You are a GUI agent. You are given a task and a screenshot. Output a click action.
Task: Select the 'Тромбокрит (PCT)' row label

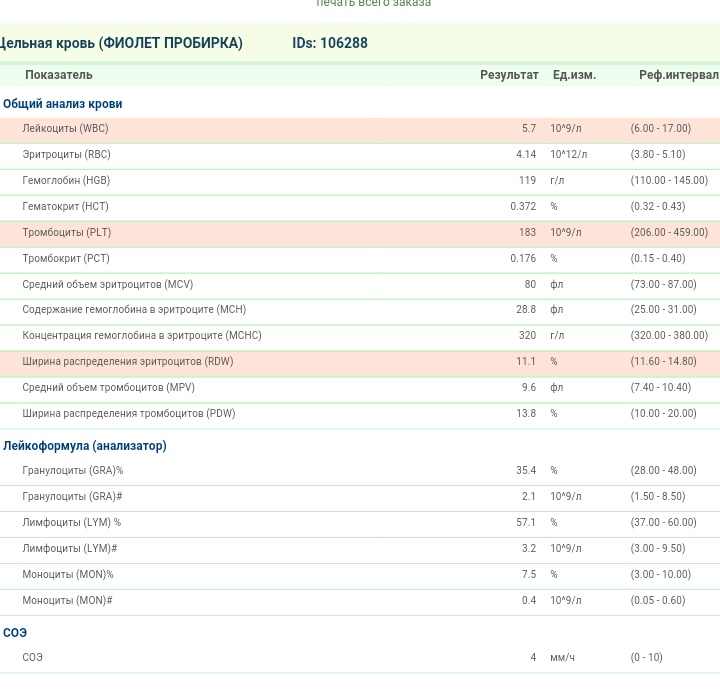point(66,259)
